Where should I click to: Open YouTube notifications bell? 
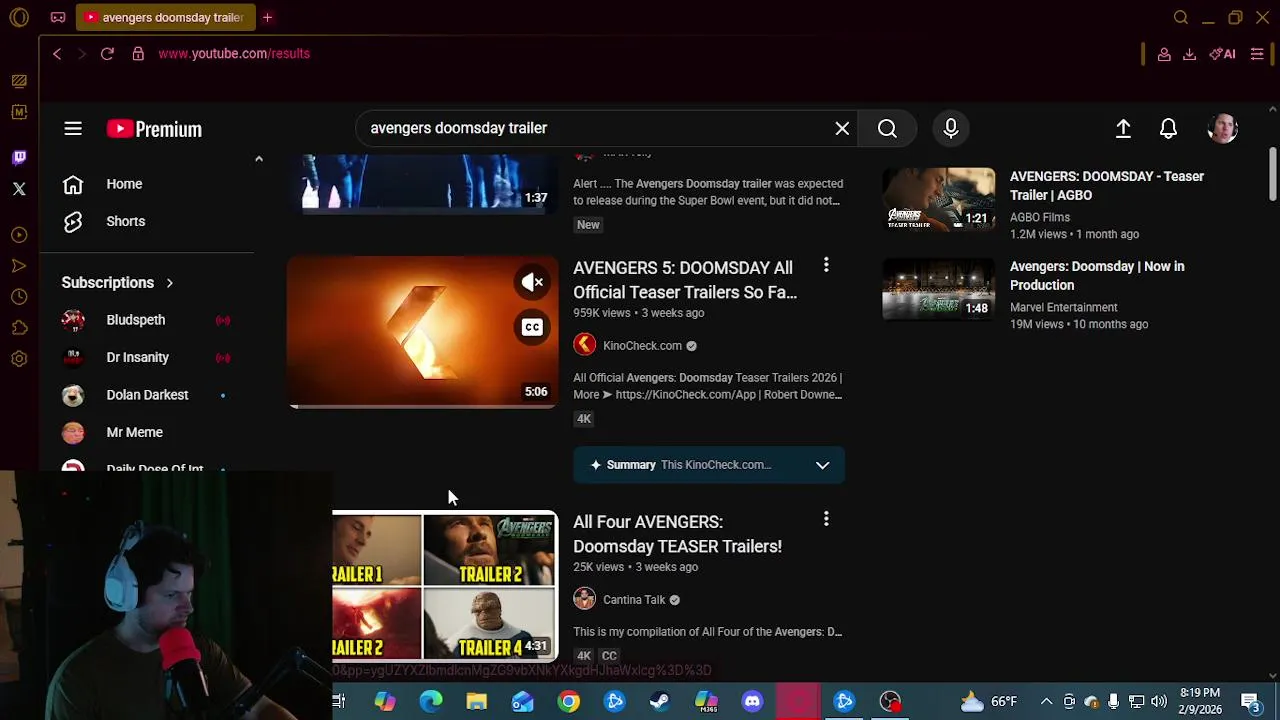tap(1168, 128)
